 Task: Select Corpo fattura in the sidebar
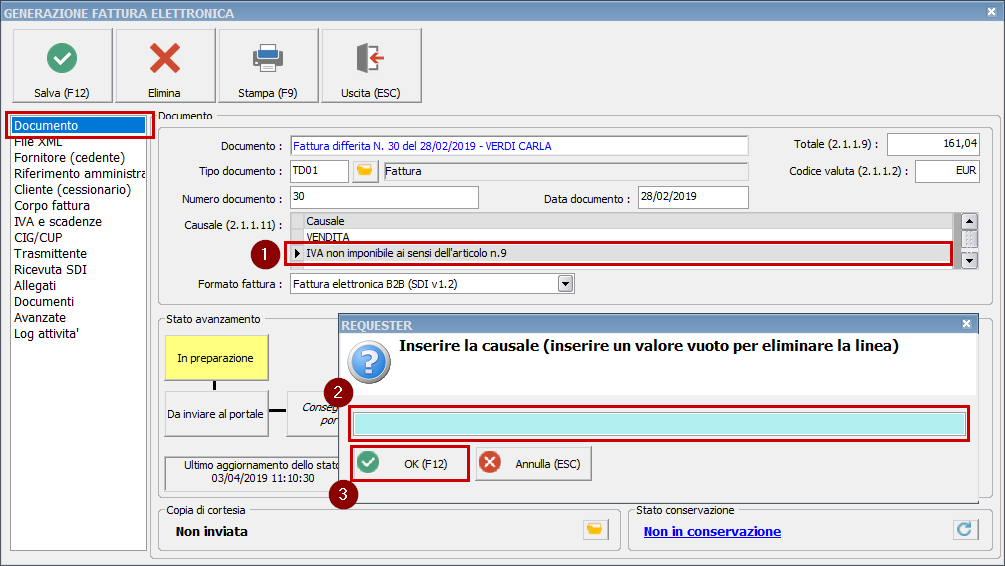(50, 206)
